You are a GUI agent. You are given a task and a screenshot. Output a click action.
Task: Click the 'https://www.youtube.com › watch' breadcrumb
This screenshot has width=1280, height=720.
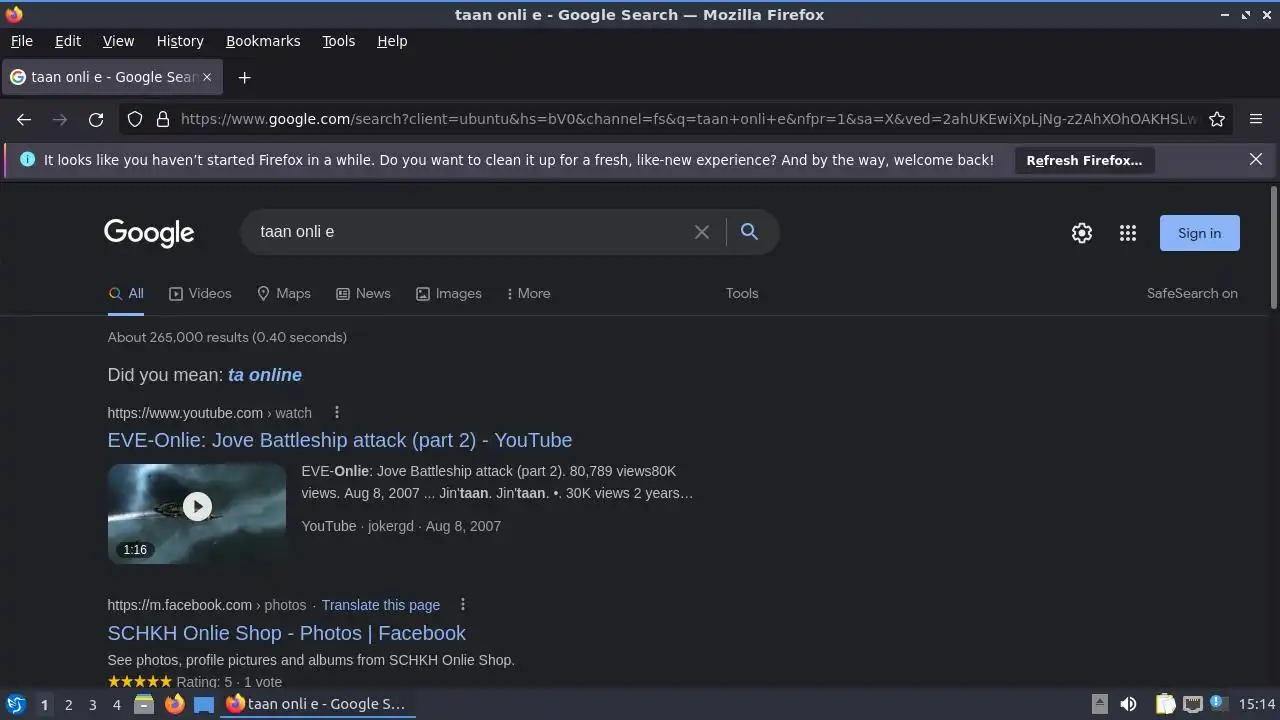click(x=210, y=413)
